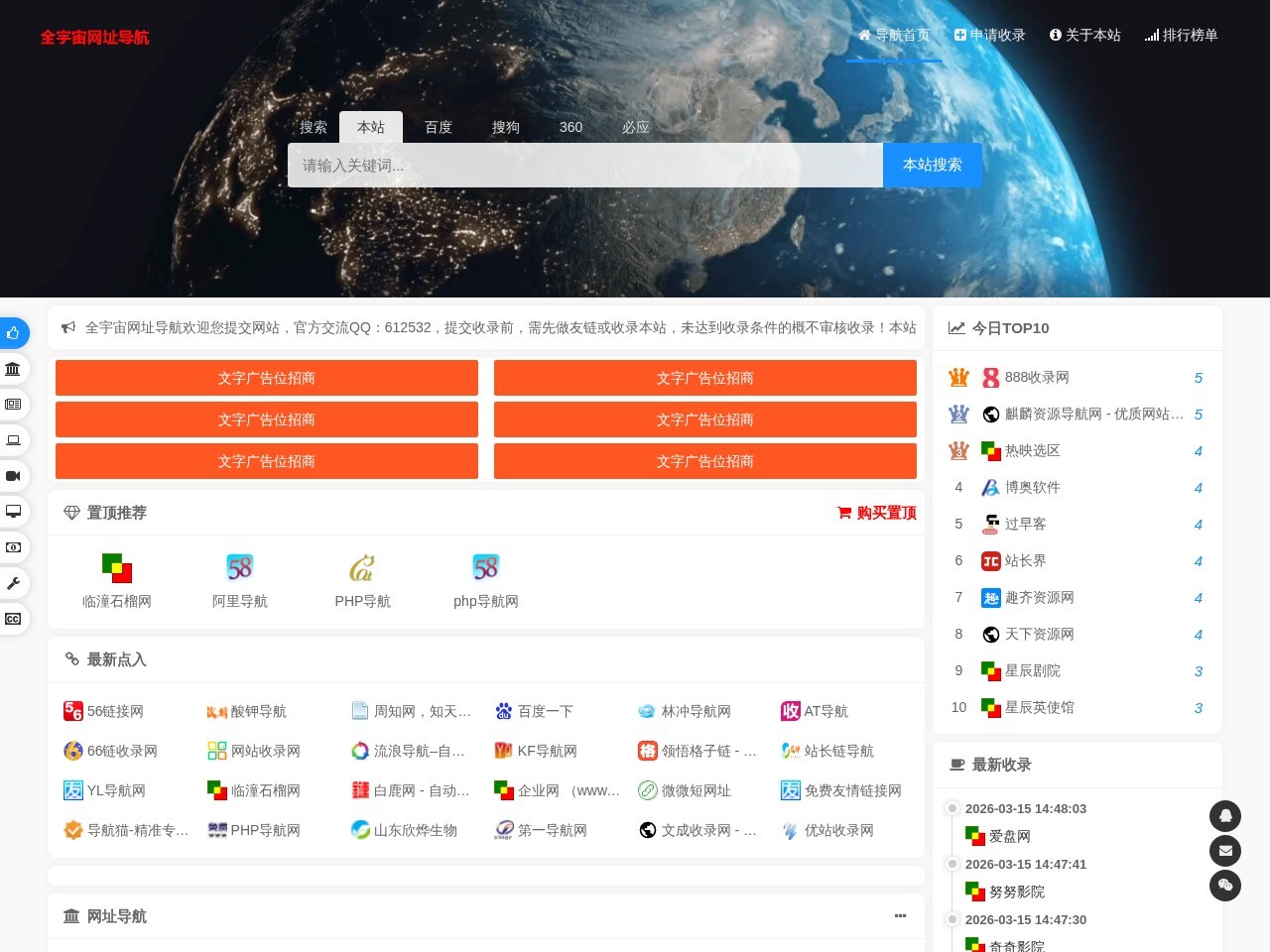This screenshot has width=1270, height=952.
Task: Select the wrench tools category in sidebar
Action: [14, 583]
